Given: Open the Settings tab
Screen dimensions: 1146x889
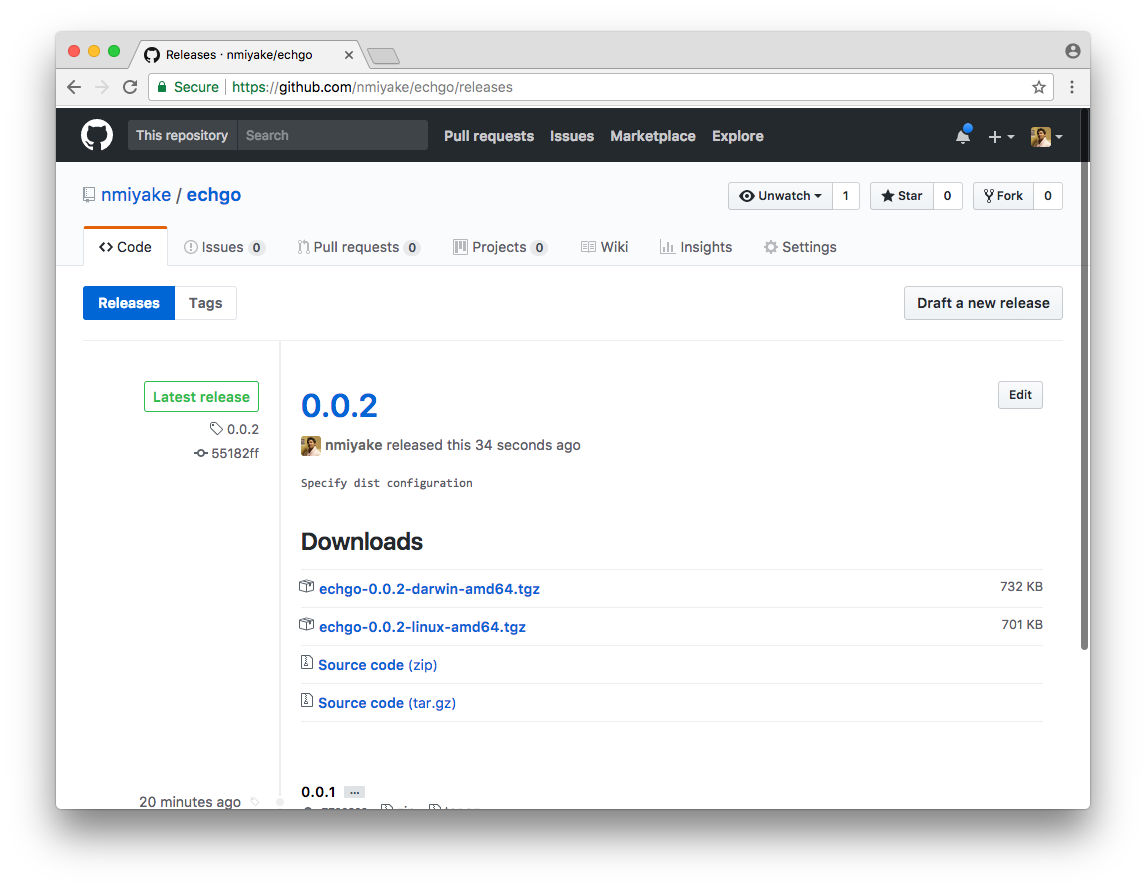Looking at the screenshot, I should (800, 247).
